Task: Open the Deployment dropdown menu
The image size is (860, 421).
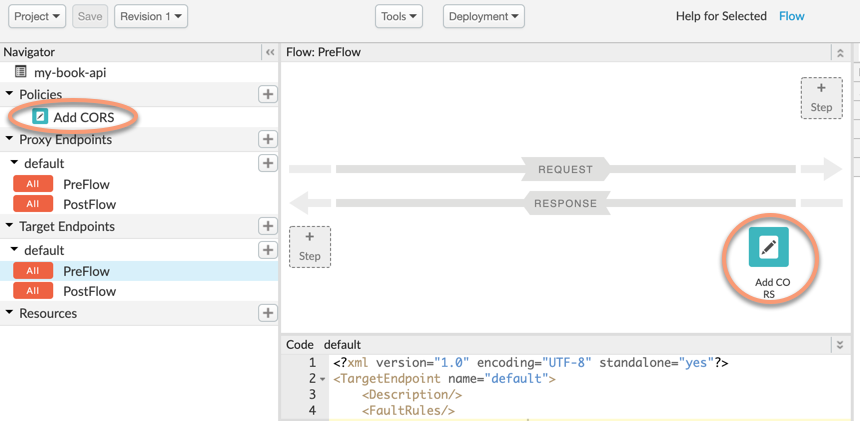Action: [x=484, y=16]
